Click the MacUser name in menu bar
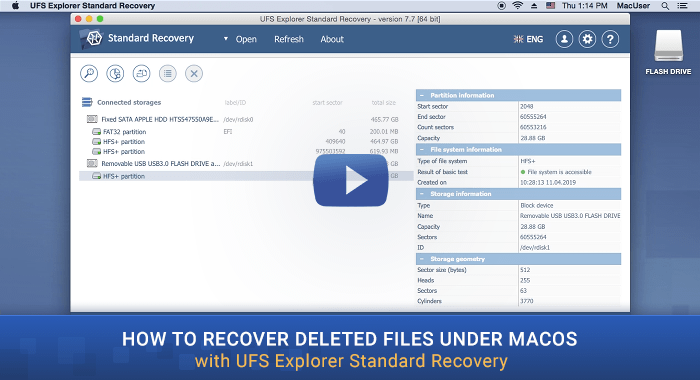This screenshot has height=380, width=700. pyautogui.click(x=633, y=6)
